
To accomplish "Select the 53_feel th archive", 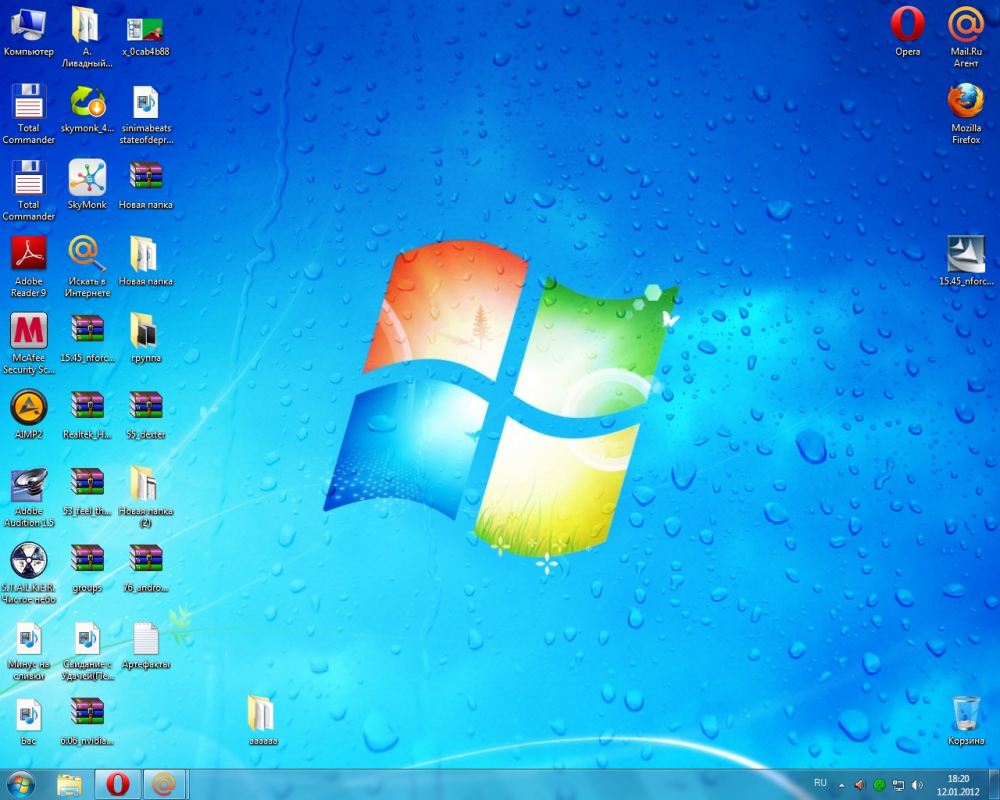I will pyautogui.click(x=87, y=491).
